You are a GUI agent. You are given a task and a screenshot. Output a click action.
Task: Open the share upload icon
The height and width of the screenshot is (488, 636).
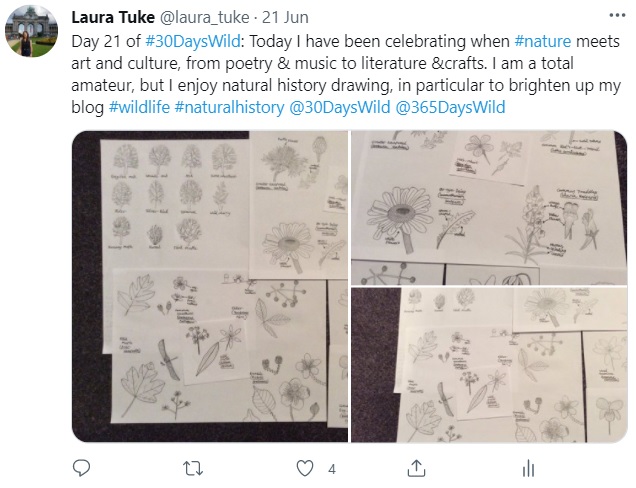click(x=416, y=468)
